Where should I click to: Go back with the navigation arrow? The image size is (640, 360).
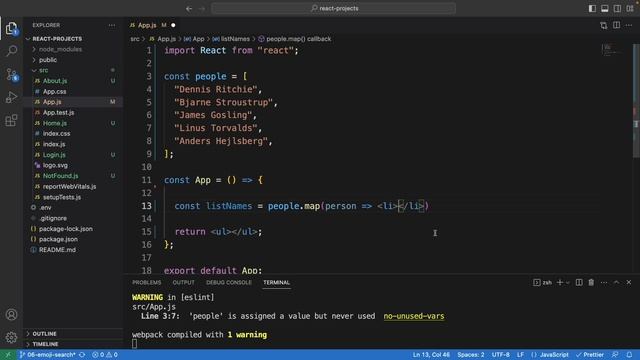coord(189,8)
